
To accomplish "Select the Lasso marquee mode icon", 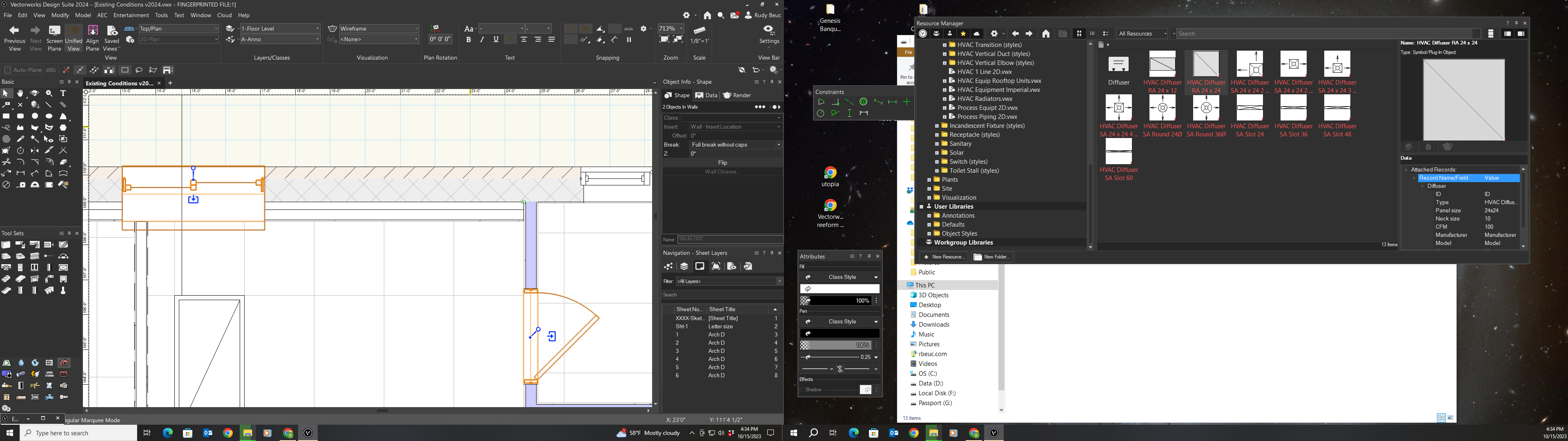I will point(139,70).
